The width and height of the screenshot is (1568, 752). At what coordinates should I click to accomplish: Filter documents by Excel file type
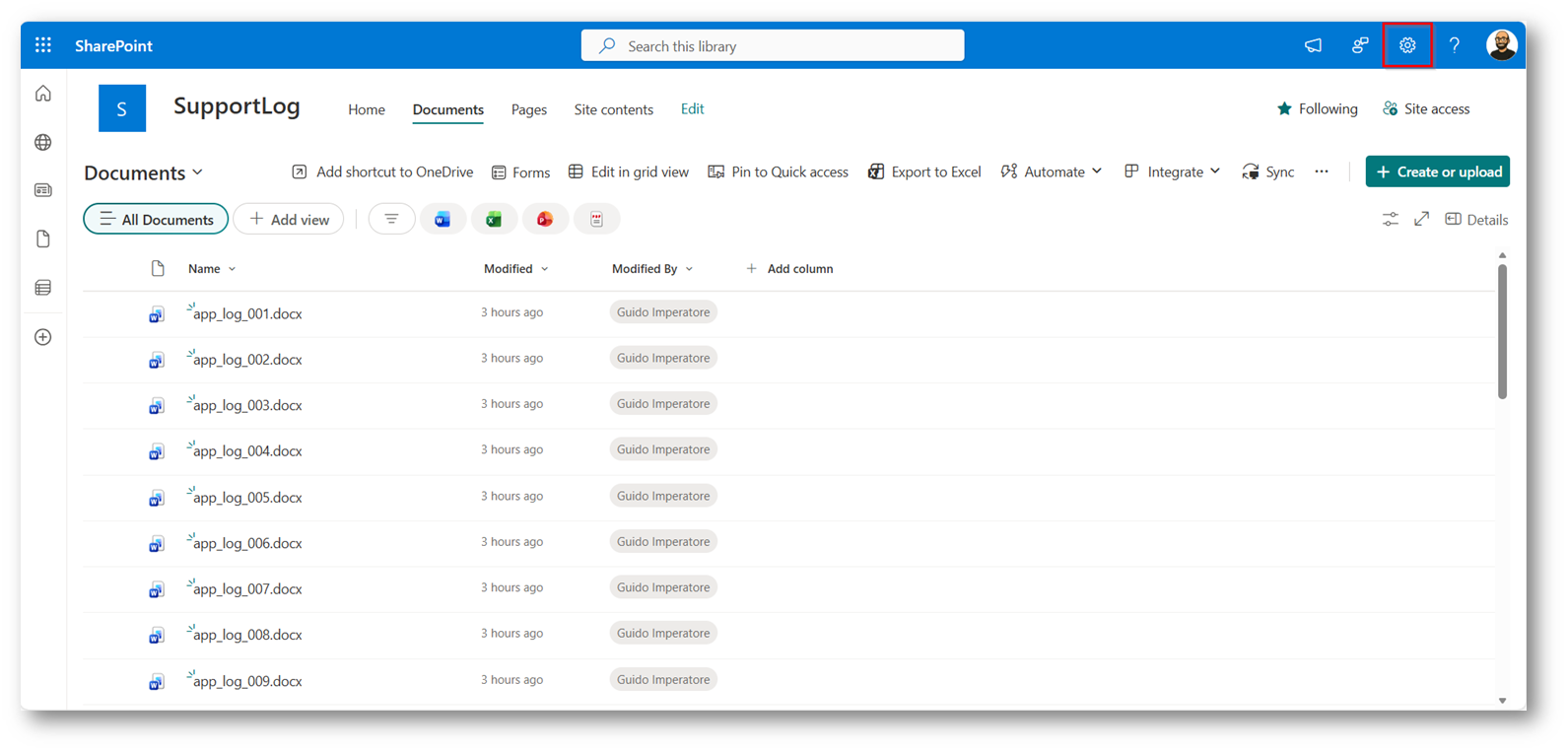coord(494,220)
